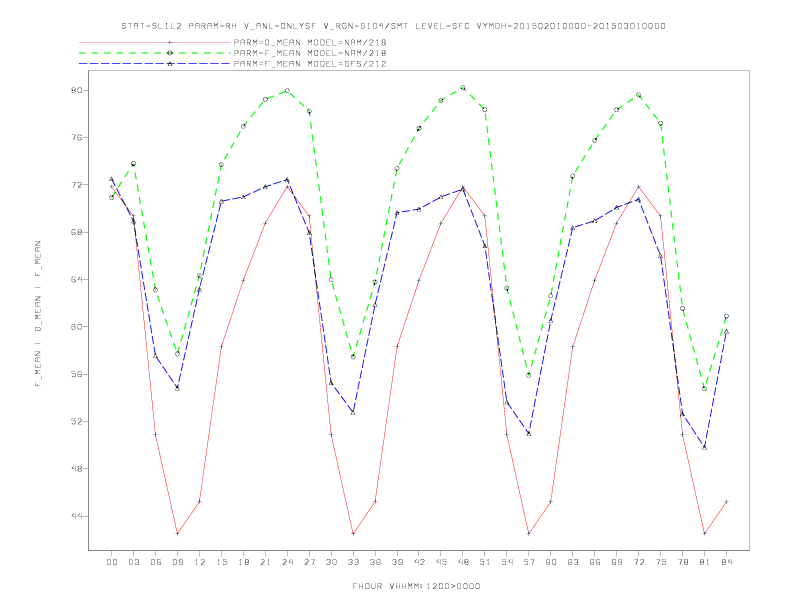Click x-axis forecast hour label 54

pyautogui.click(x=507, y=562)
